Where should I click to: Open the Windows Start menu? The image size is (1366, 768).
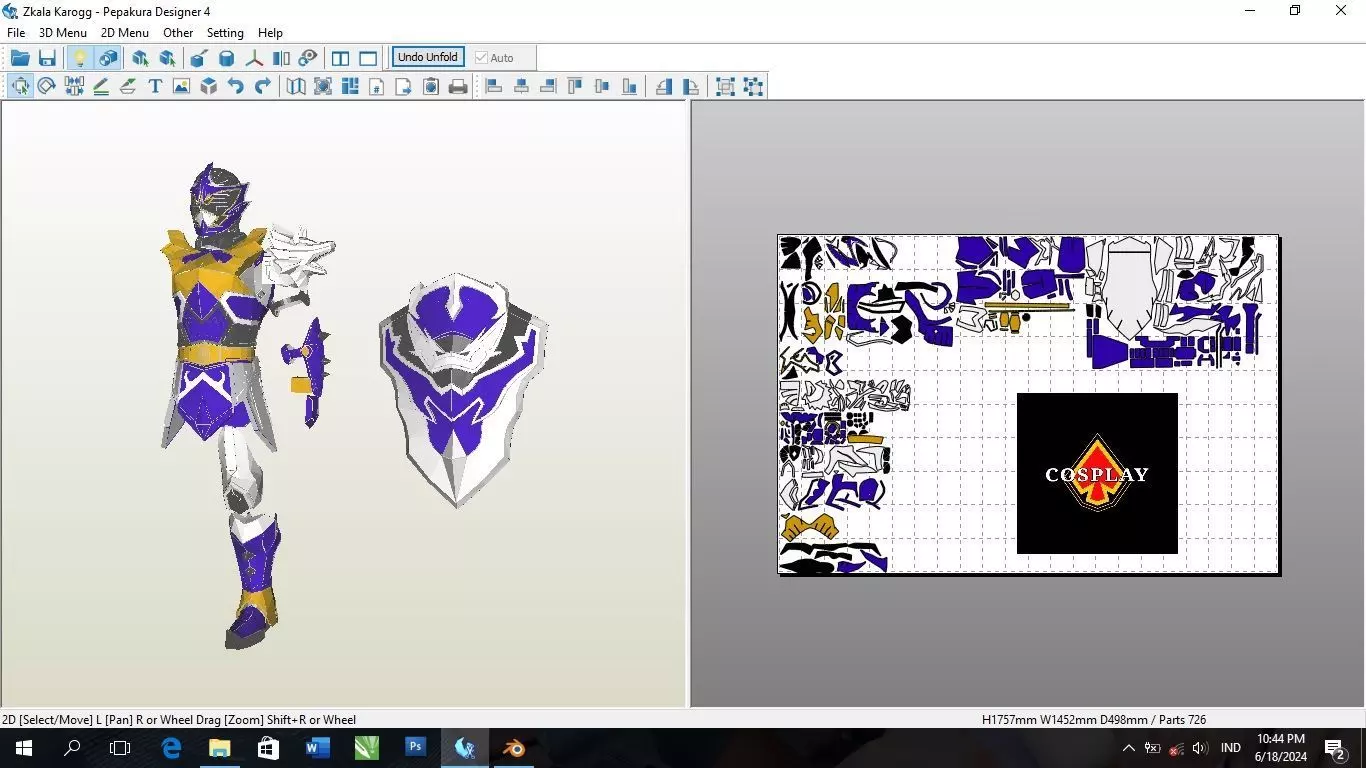point(24,748)
